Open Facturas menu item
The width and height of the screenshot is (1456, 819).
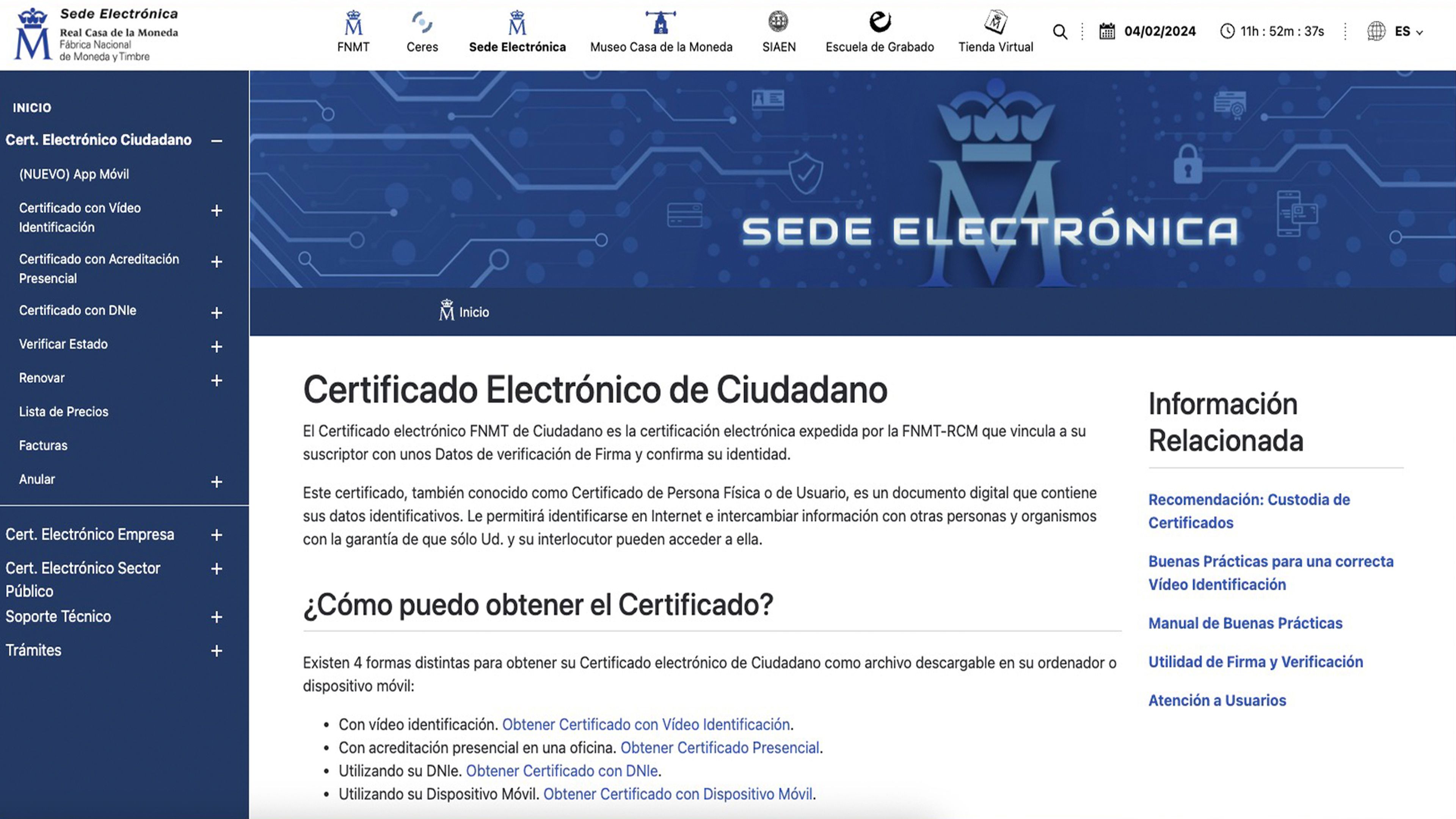pyautogui.click(x=43, y=446)
